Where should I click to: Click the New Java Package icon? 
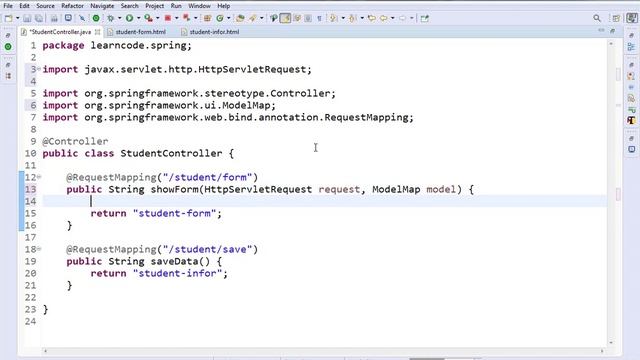(207, 18)
